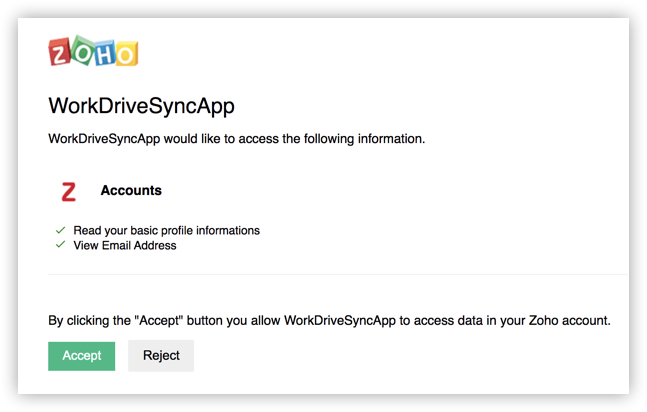647x412 pixels.
Task: Click the red Z tile in Zoho logo
Action: click(59, 52)
